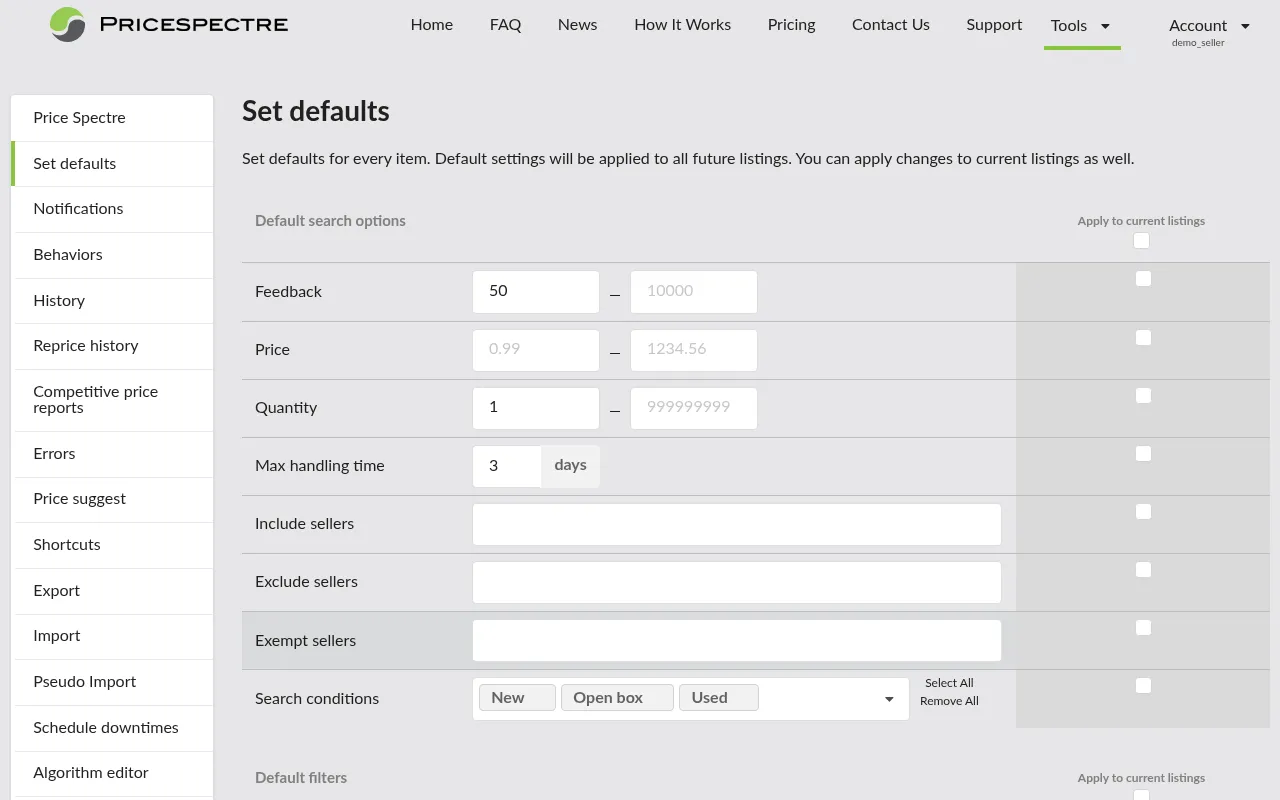Viewport: 1280px width, 800px height.
Task: Enable Apply to current listings for Price
Action: coord(1143,337)
